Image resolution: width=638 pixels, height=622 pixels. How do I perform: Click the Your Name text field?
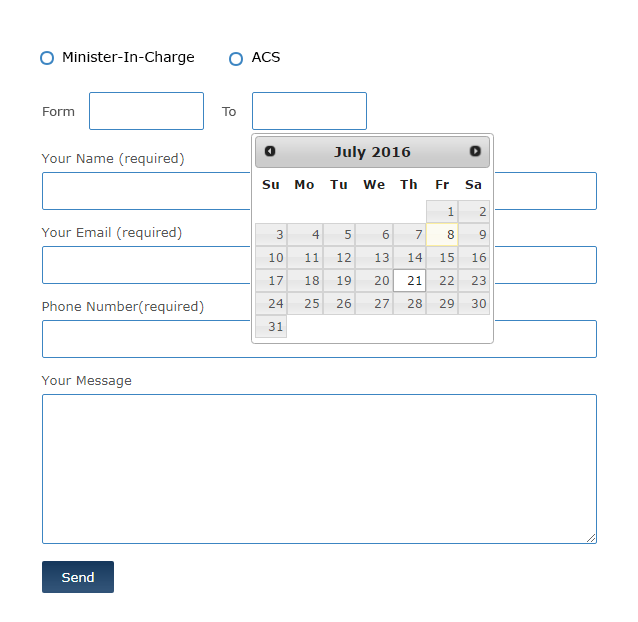(x=145, y=191)
